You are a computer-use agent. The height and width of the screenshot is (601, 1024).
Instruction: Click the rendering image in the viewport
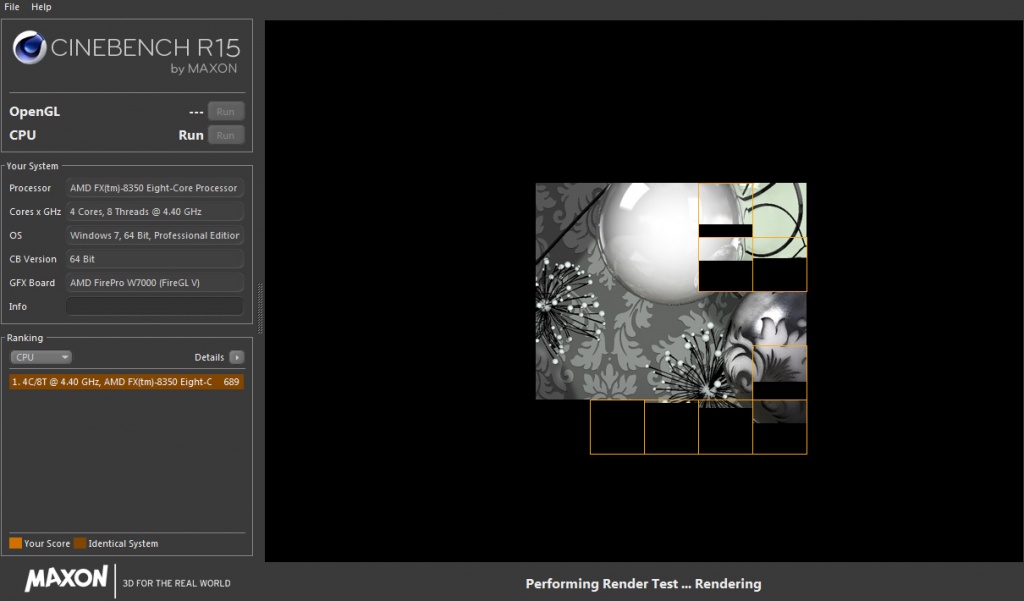click(671, 318)
